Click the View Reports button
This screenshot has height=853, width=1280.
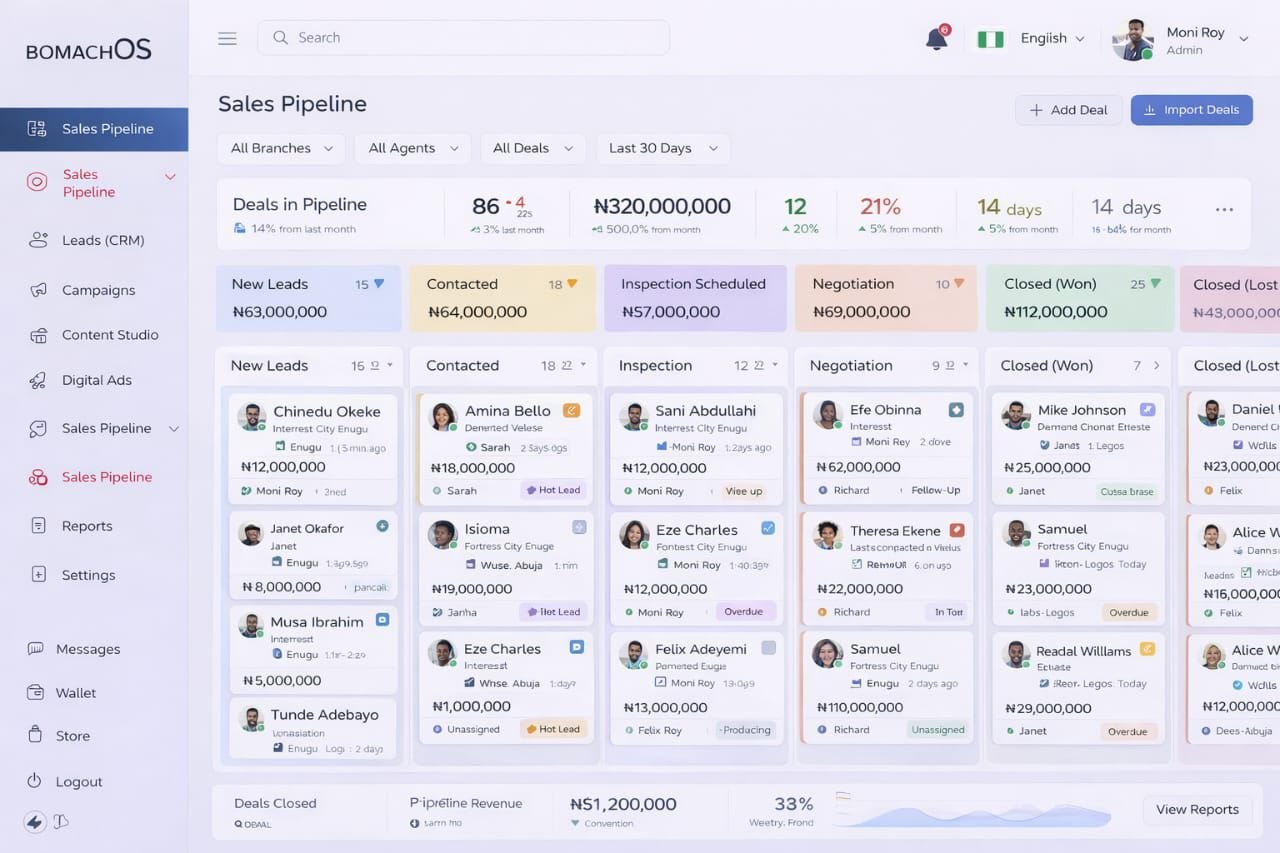coord(1197,809)
